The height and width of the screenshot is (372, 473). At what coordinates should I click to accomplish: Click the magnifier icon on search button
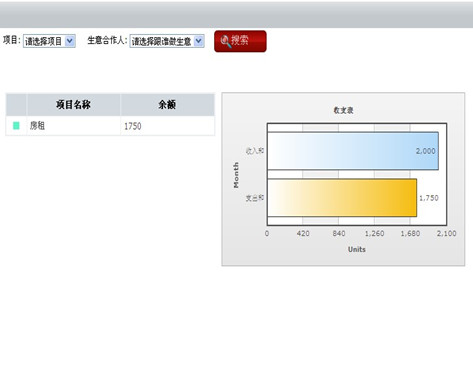pos(226,41)
